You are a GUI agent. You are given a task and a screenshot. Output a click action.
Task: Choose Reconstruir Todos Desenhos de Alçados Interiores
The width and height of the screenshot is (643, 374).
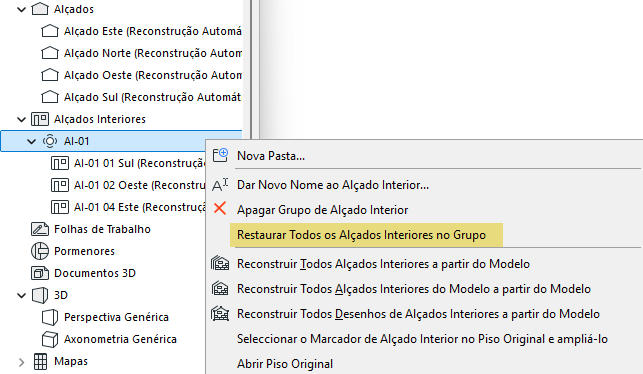pyautogui.click(x=418, y=314)
